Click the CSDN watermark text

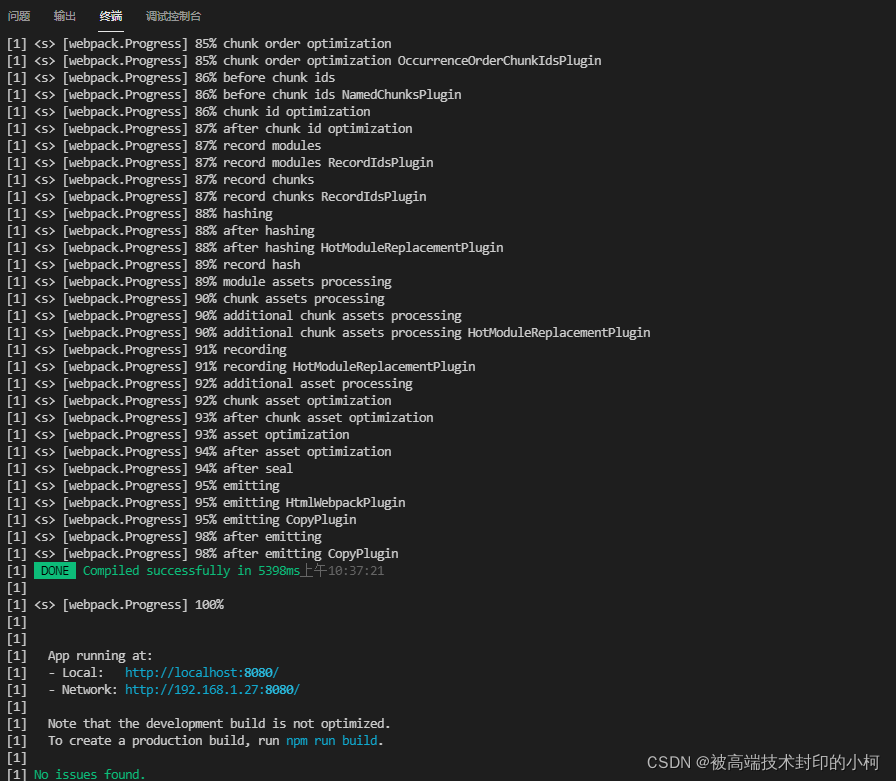click(765, 761)
